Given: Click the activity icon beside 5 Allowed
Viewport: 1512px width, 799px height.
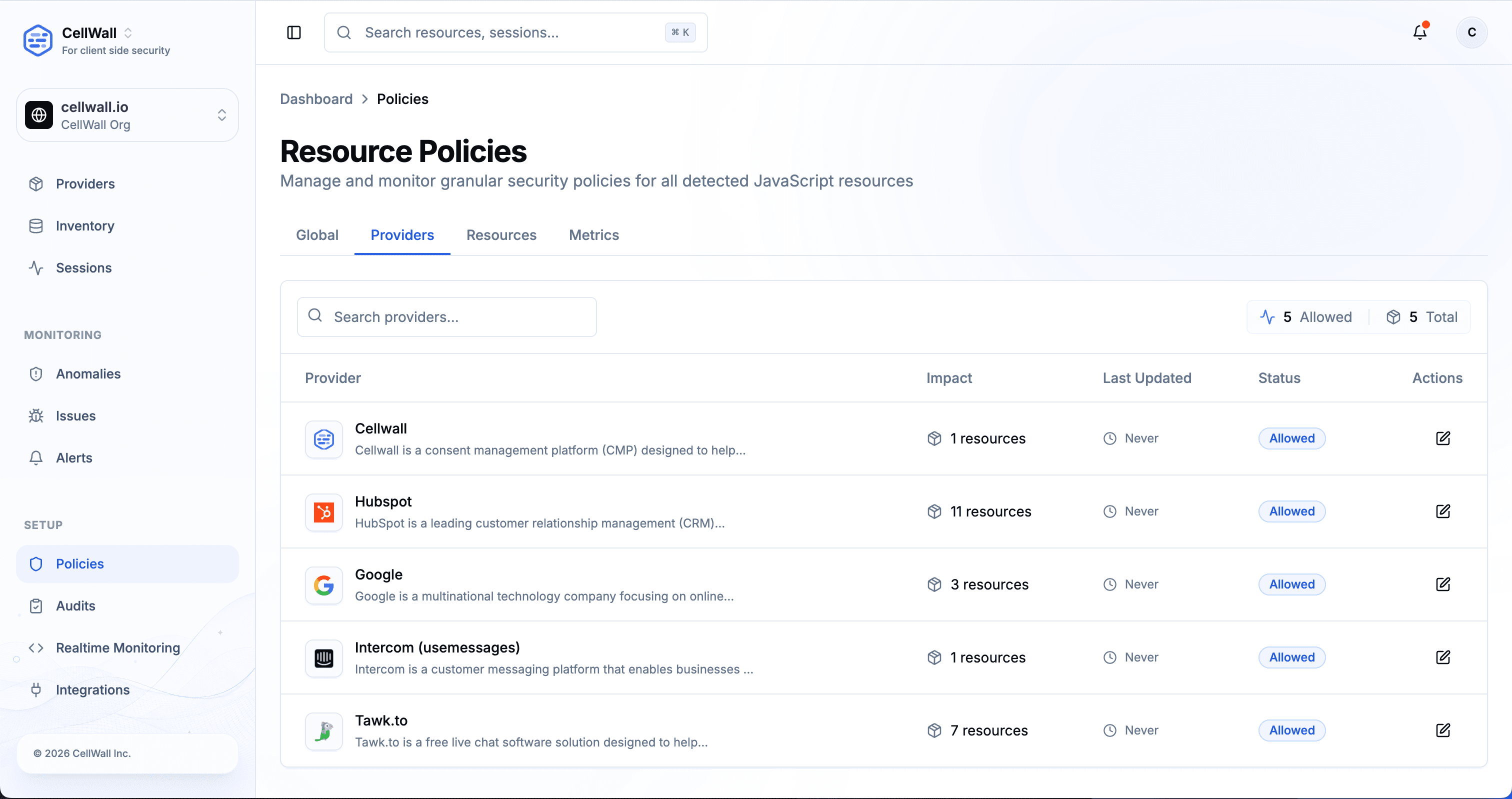Looking at the screenshot, I should tap(1267, 317).
